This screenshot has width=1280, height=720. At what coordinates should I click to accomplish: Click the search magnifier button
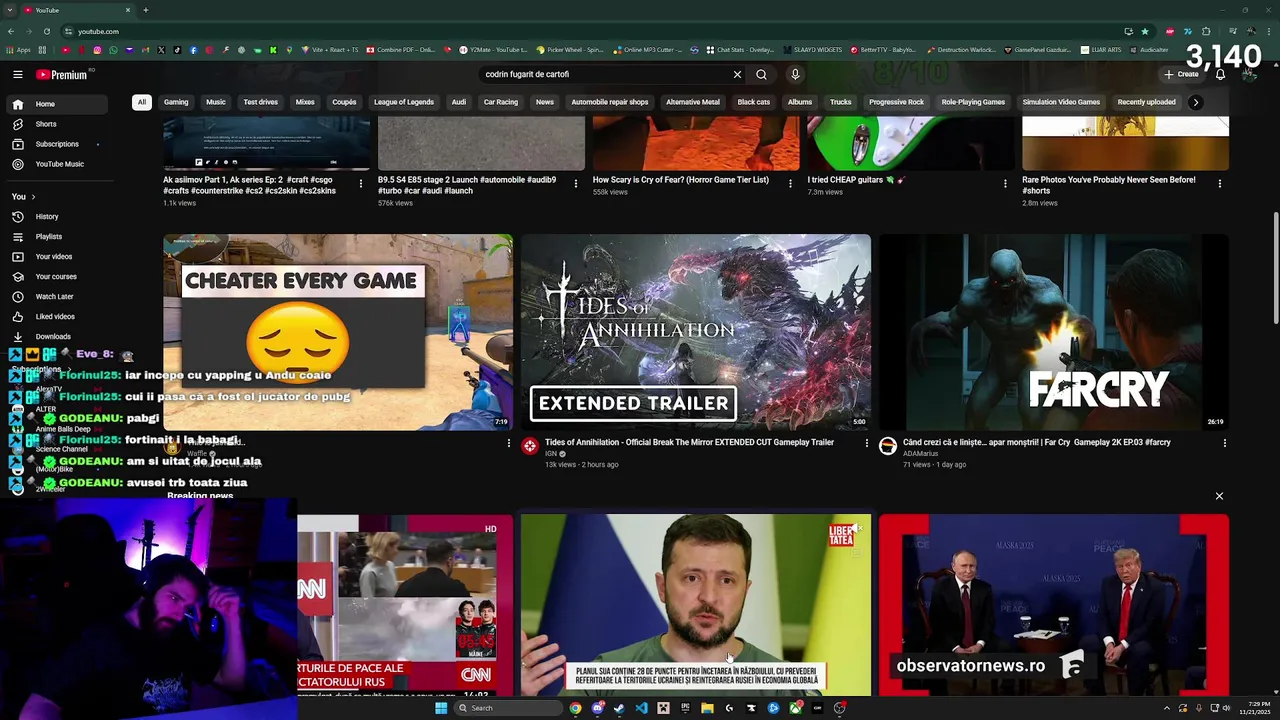(761, 74)
